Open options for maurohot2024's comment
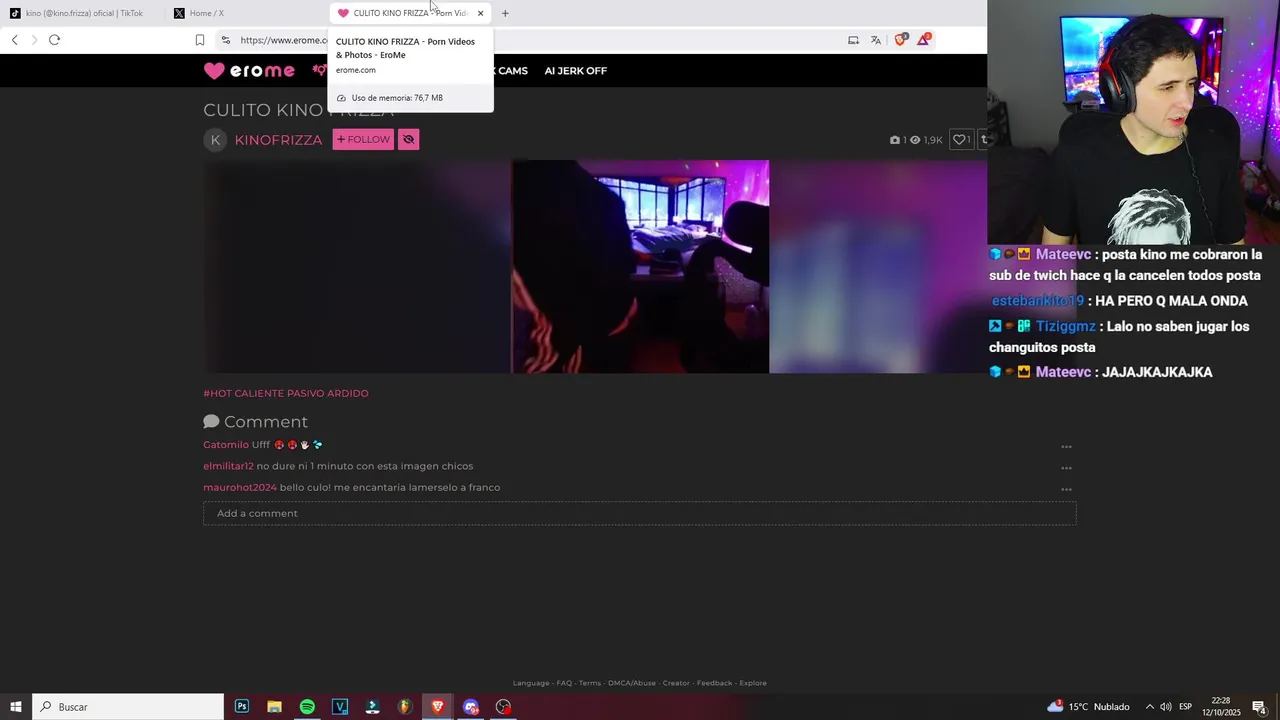 coord(1066,490)
